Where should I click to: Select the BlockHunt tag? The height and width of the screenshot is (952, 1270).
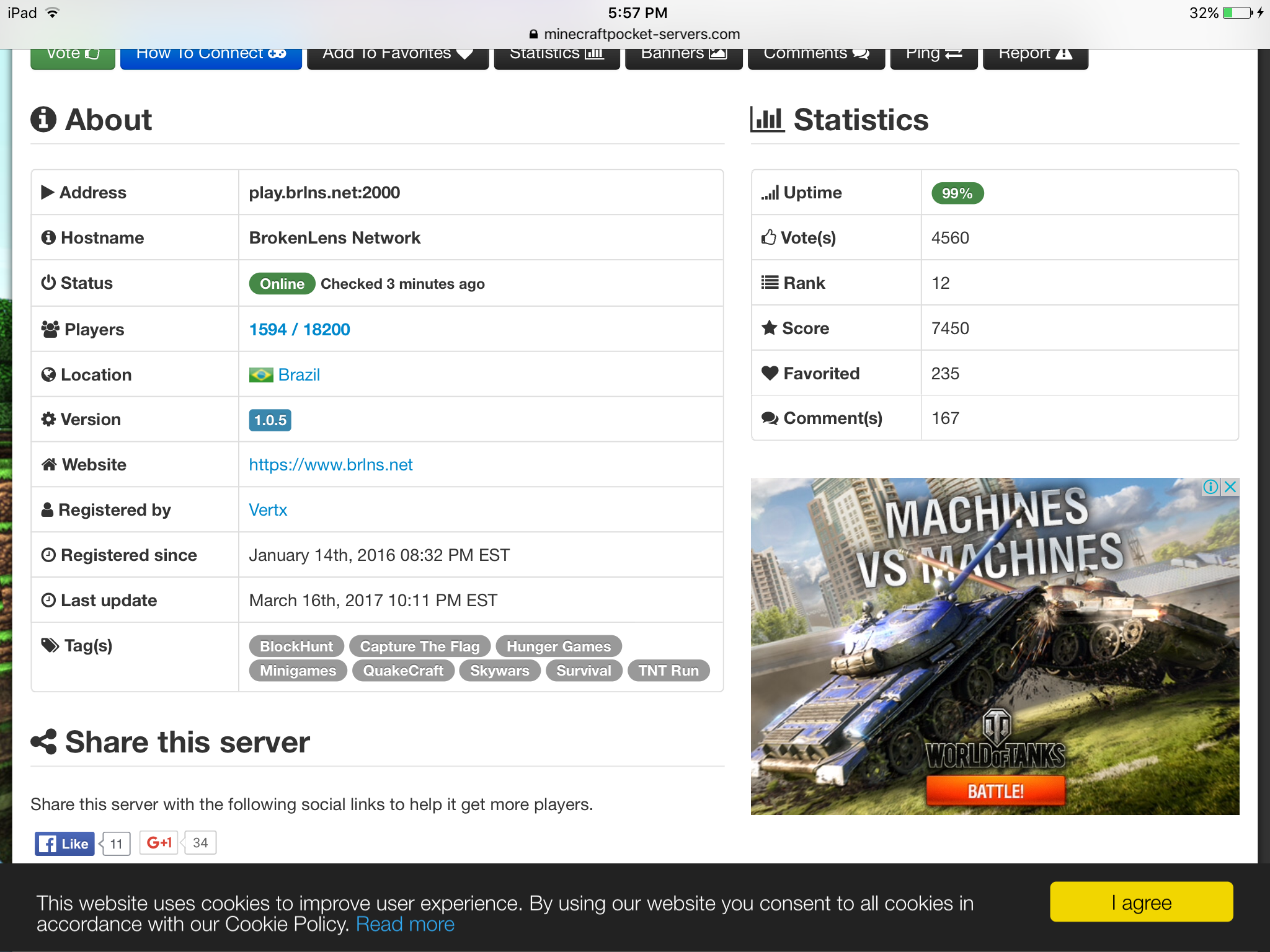pyautogui.click(x=296, y=646)
